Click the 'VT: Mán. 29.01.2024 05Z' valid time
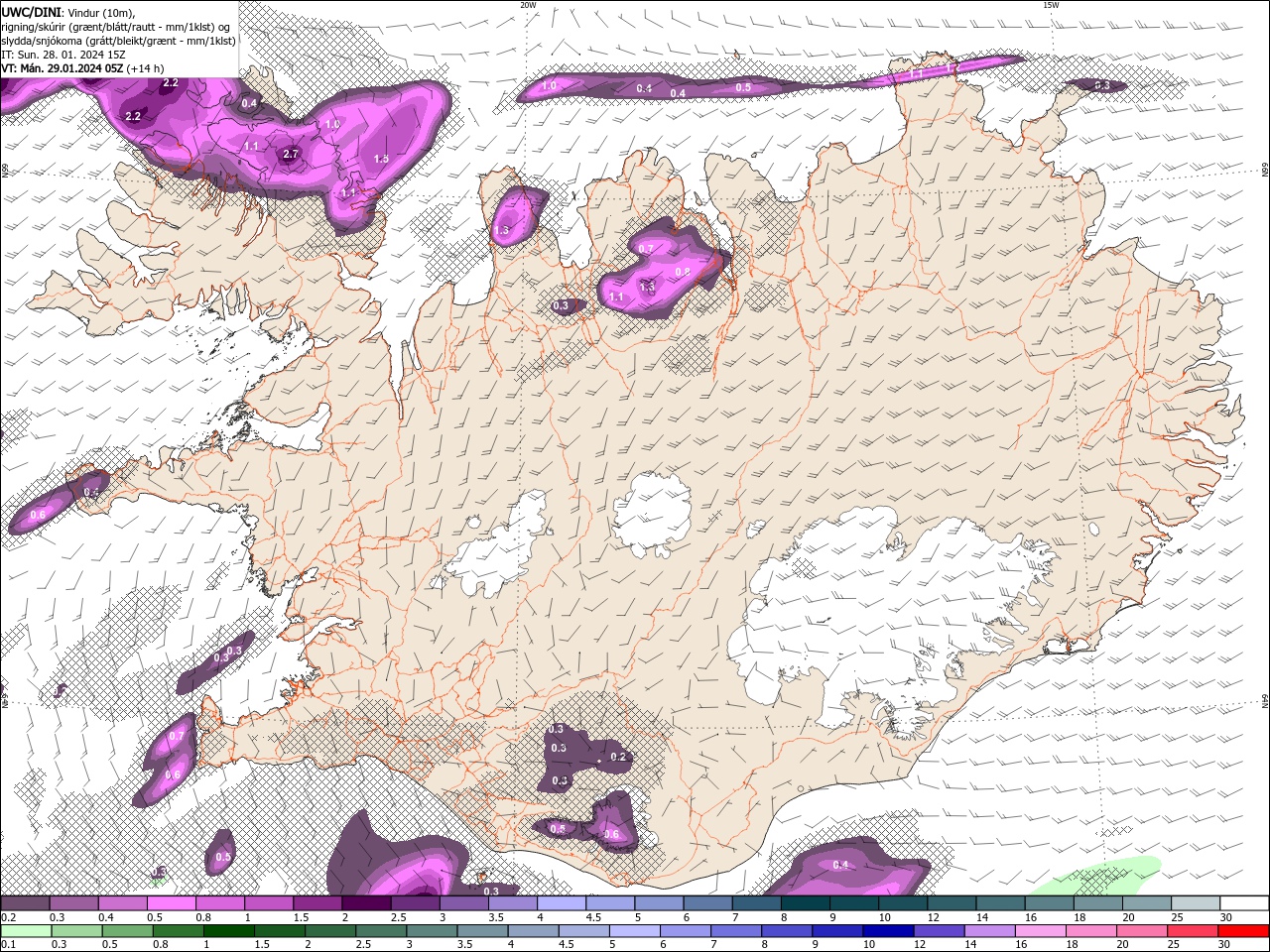1270x952 pixels. coord(63,68)
